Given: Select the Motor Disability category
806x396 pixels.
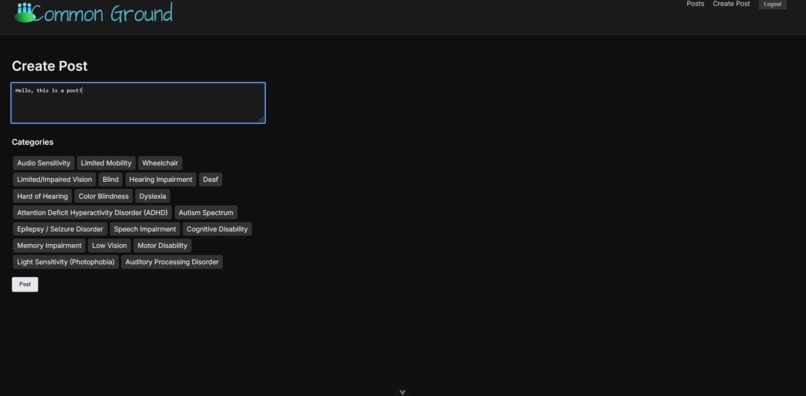Looking at the screenshot, I should tap(162, 245).
